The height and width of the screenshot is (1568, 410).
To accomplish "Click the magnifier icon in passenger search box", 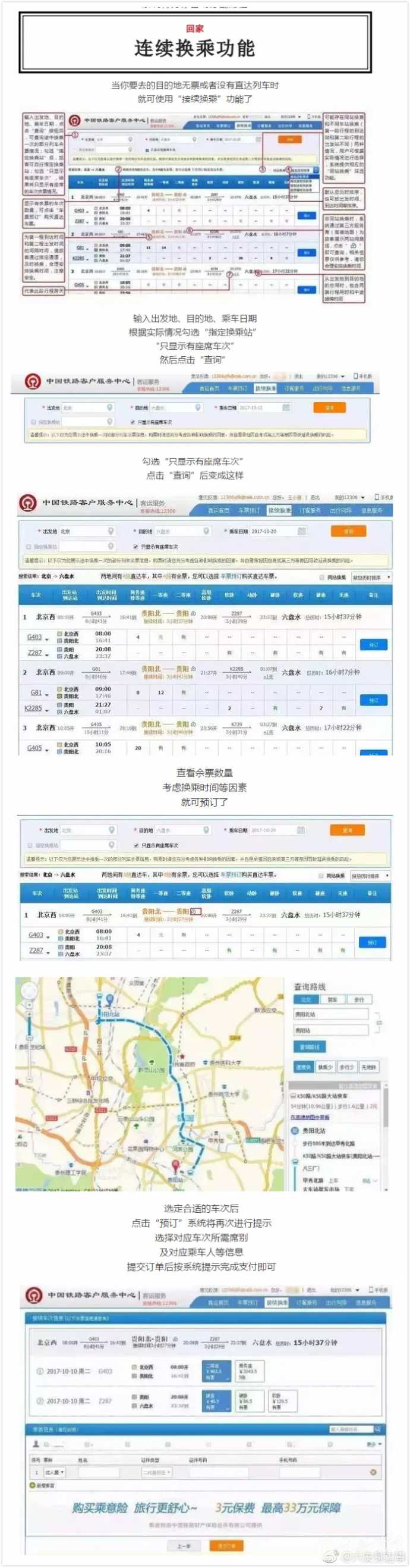I will tap(378, 1429).
